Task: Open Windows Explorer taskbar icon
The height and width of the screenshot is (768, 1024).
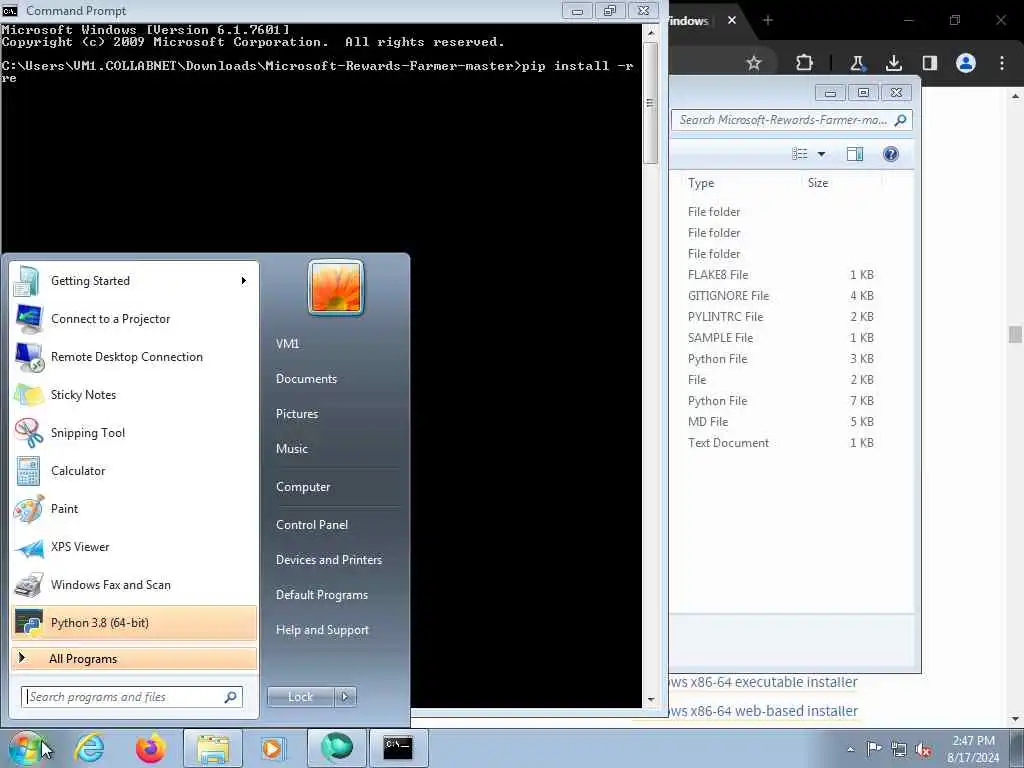Action: [x=213, y=748]
